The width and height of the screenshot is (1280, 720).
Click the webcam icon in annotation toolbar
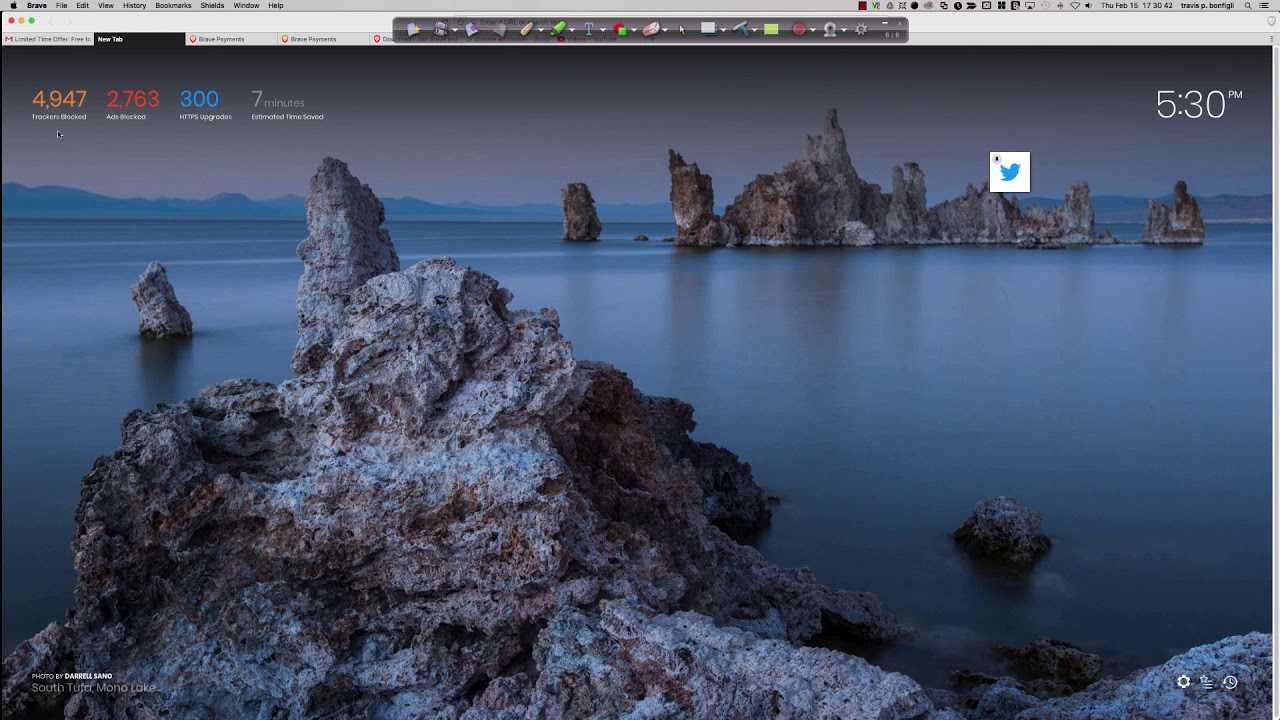click(x=829, y=30)
